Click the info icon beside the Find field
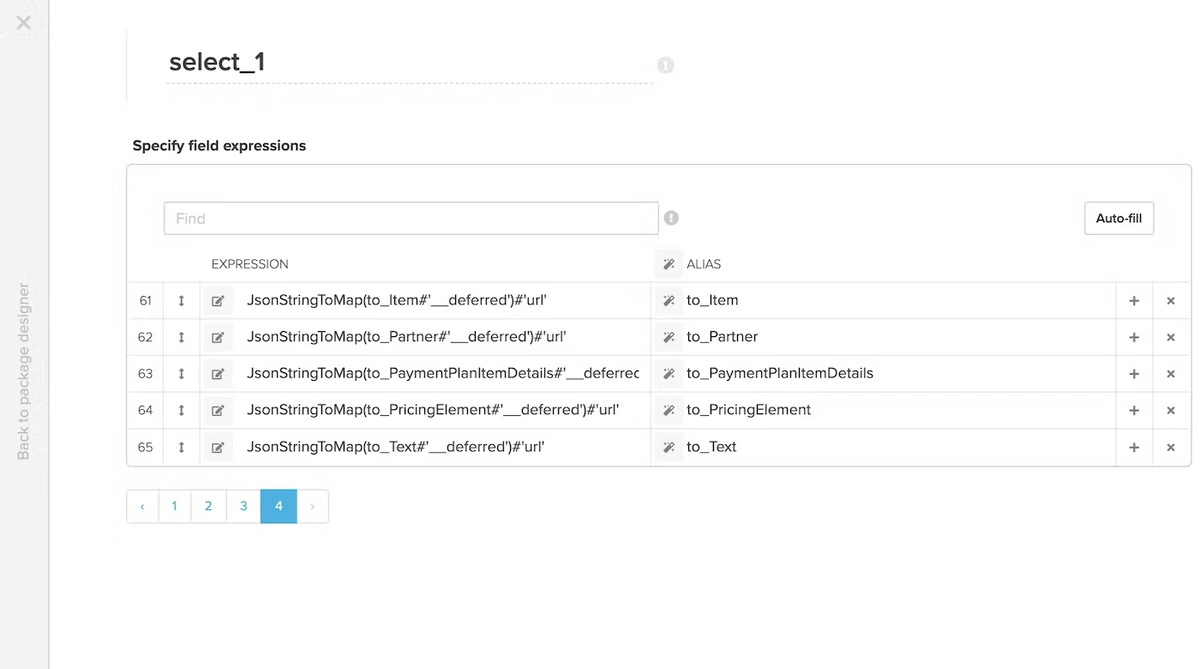 pos(671,218)
